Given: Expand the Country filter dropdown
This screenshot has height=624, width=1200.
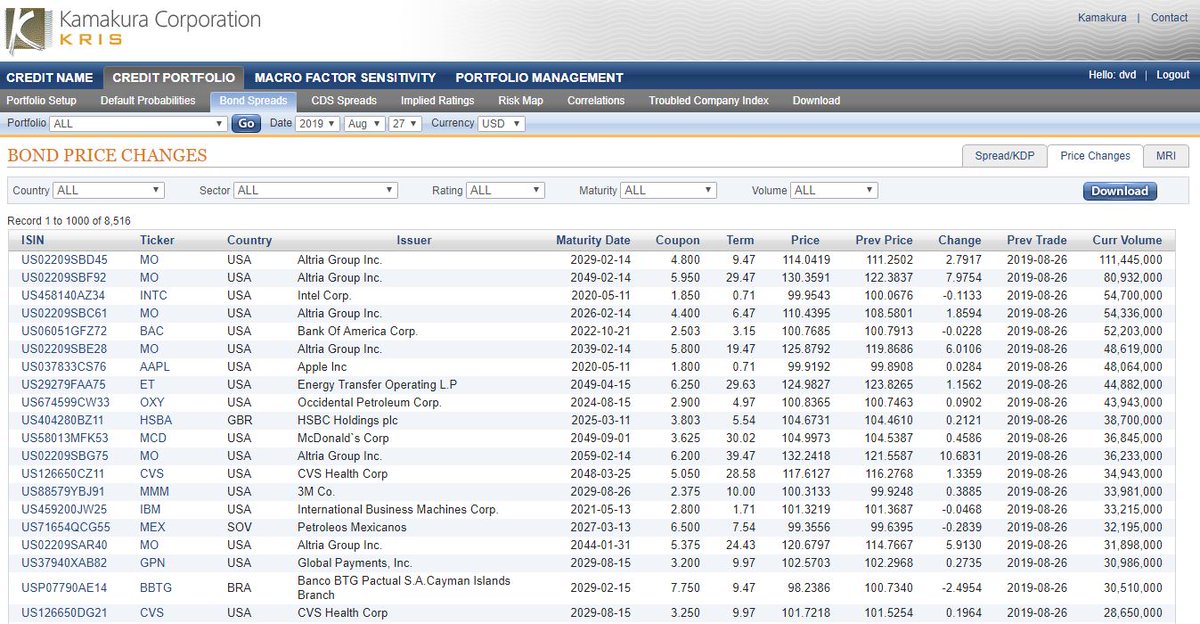Looking at the screenshot, I should point(109,190).
